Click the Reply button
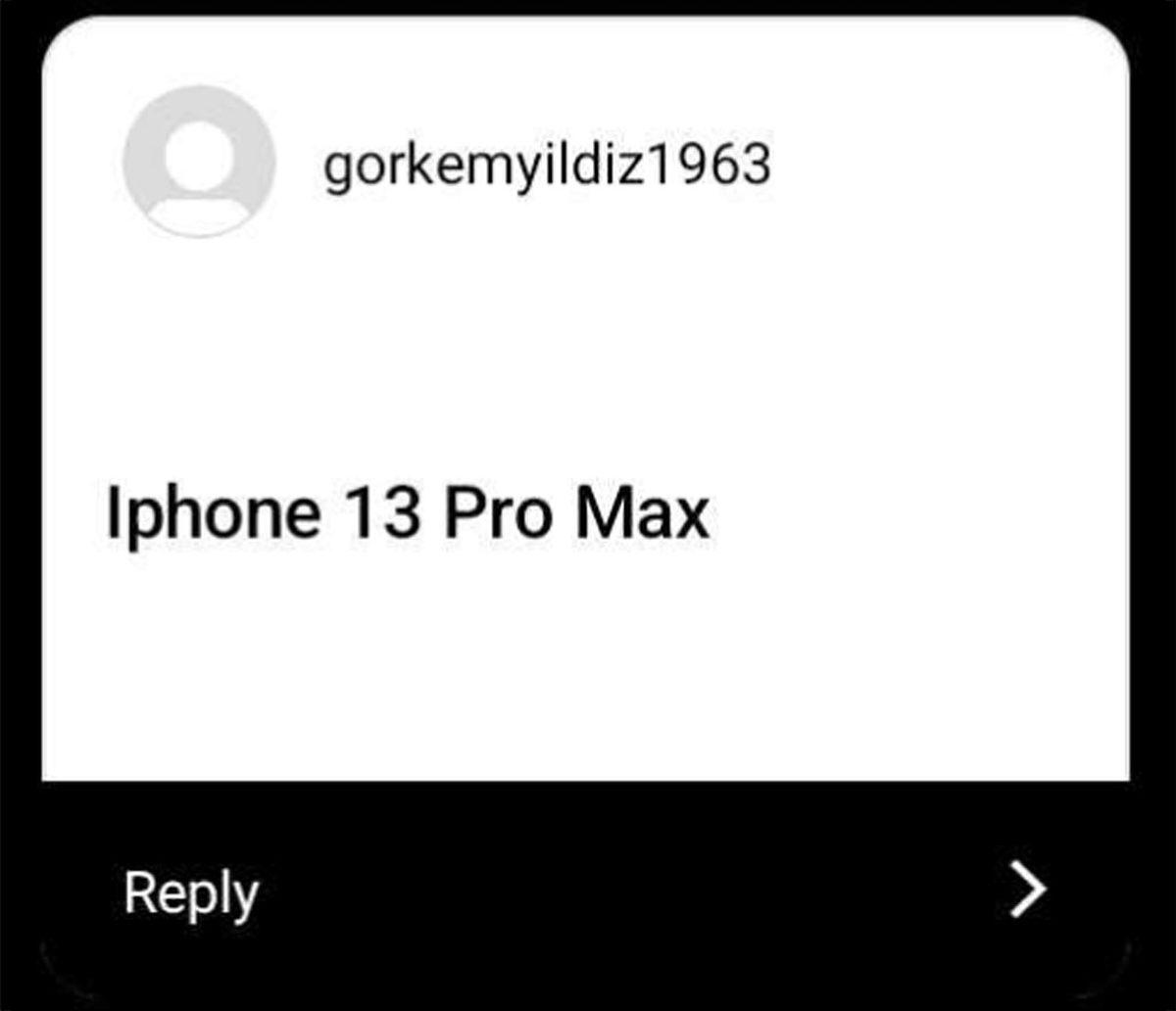Viewport: 1176px width, 1011px height. pyautogui.click(x=191, y=893)
